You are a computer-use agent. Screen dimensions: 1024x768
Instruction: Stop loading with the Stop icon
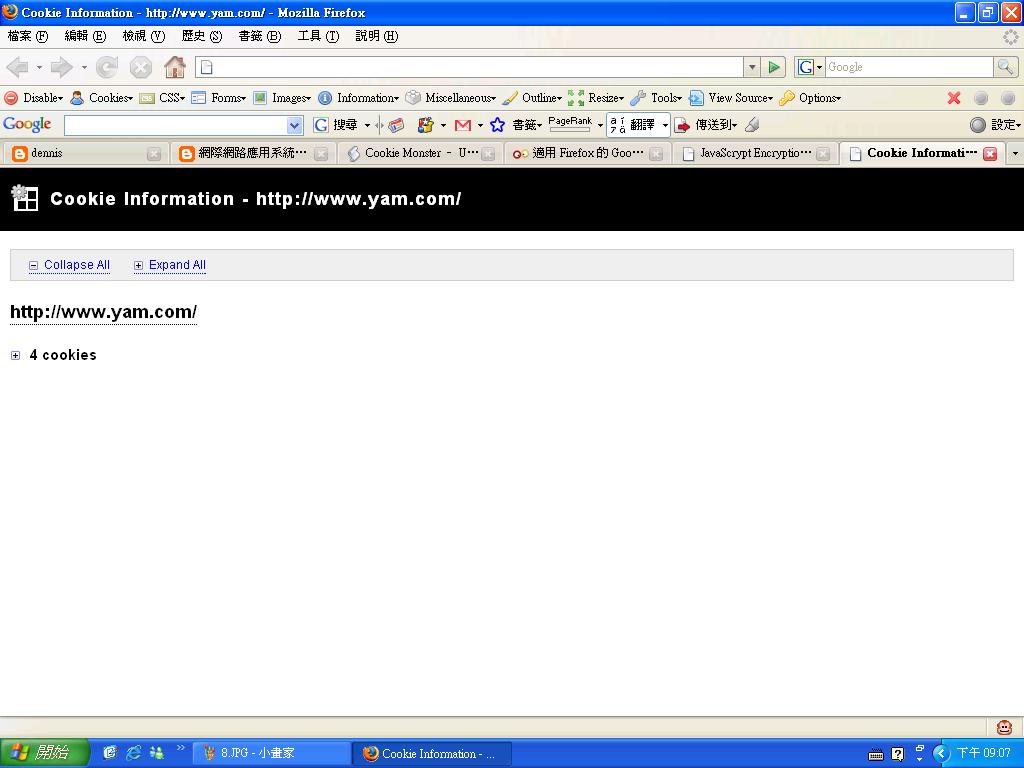coord(140,67)
